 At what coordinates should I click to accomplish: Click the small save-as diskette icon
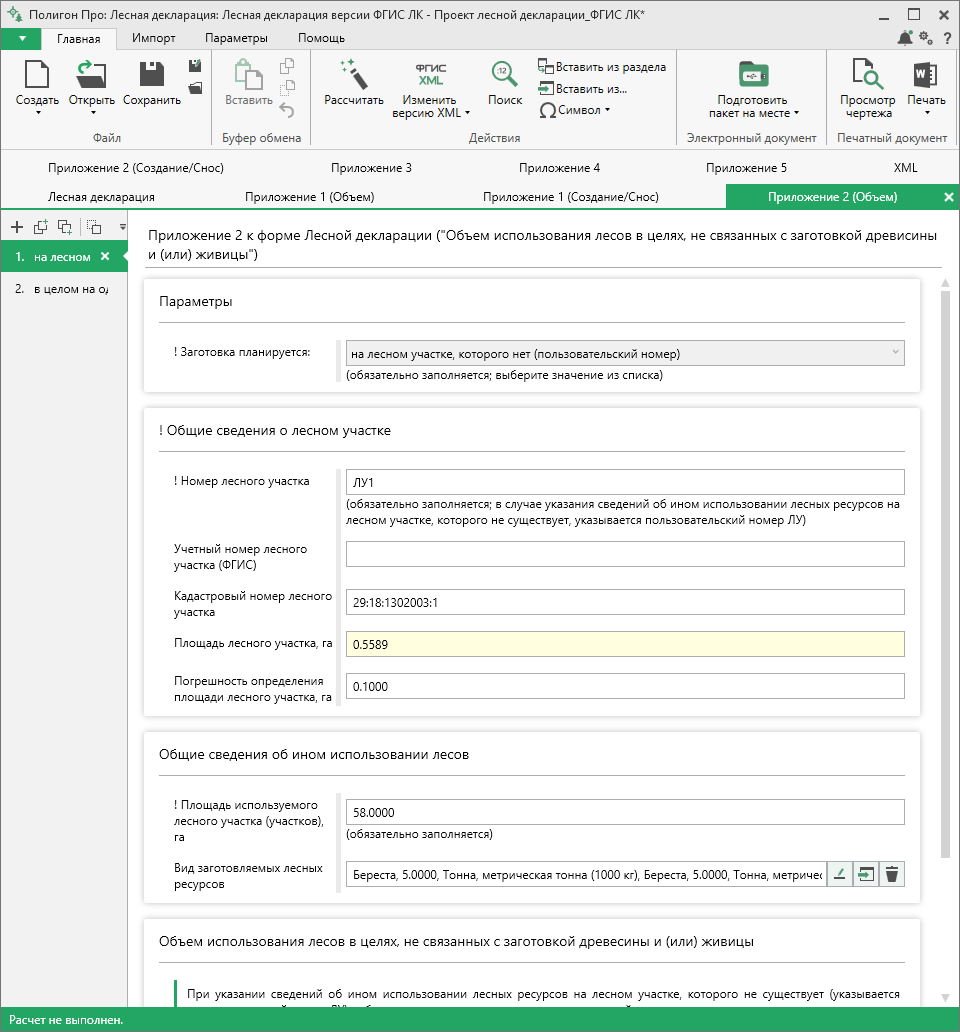coord(195,66)
